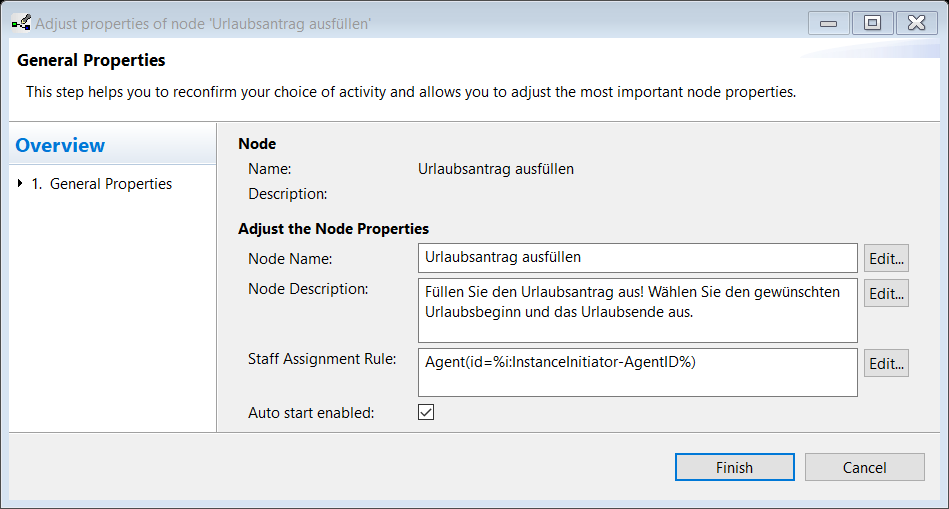Image resolution: width=949 pixels, height=509 pixels.
Task: Toggle the Auto start enabled checkbox
Action: (426, 412)
